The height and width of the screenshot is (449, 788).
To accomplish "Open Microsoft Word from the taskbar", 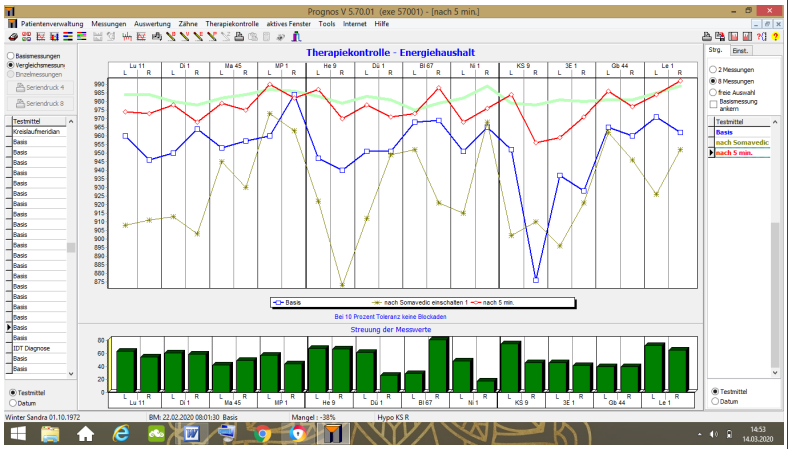I will pos(191,433).
